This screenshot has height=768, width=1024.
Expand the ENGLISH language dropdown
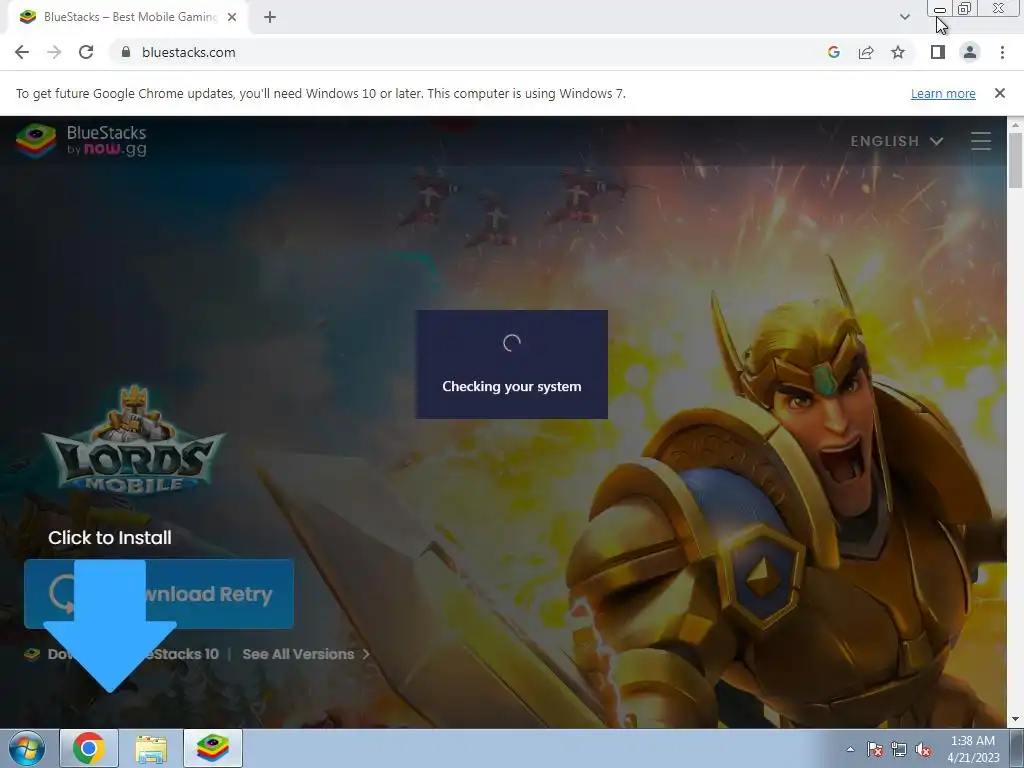pyautogui.click(x=897, y=141)
